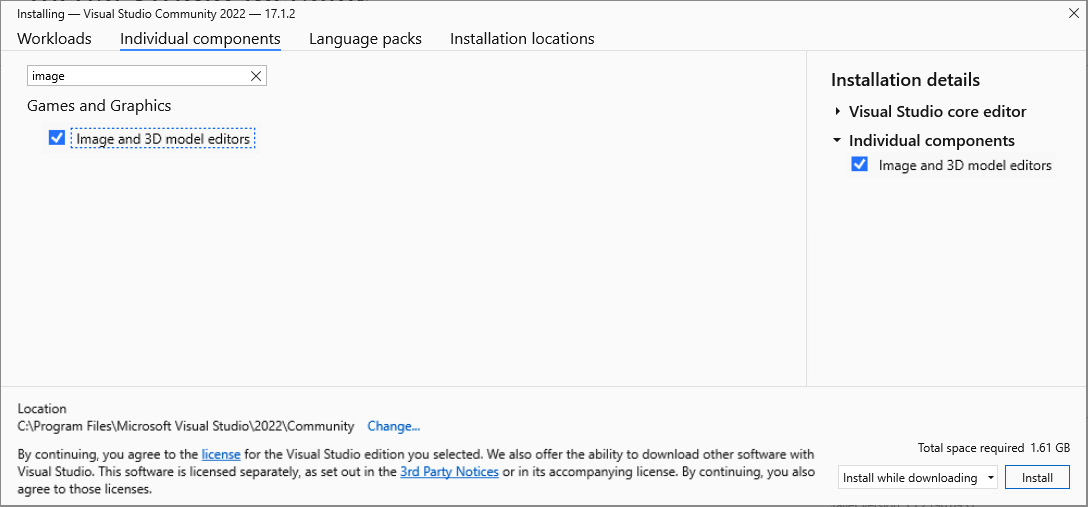Screen dimensions: 1088x507
Task: Click Change... to modify install location
Action: [393, 426]
